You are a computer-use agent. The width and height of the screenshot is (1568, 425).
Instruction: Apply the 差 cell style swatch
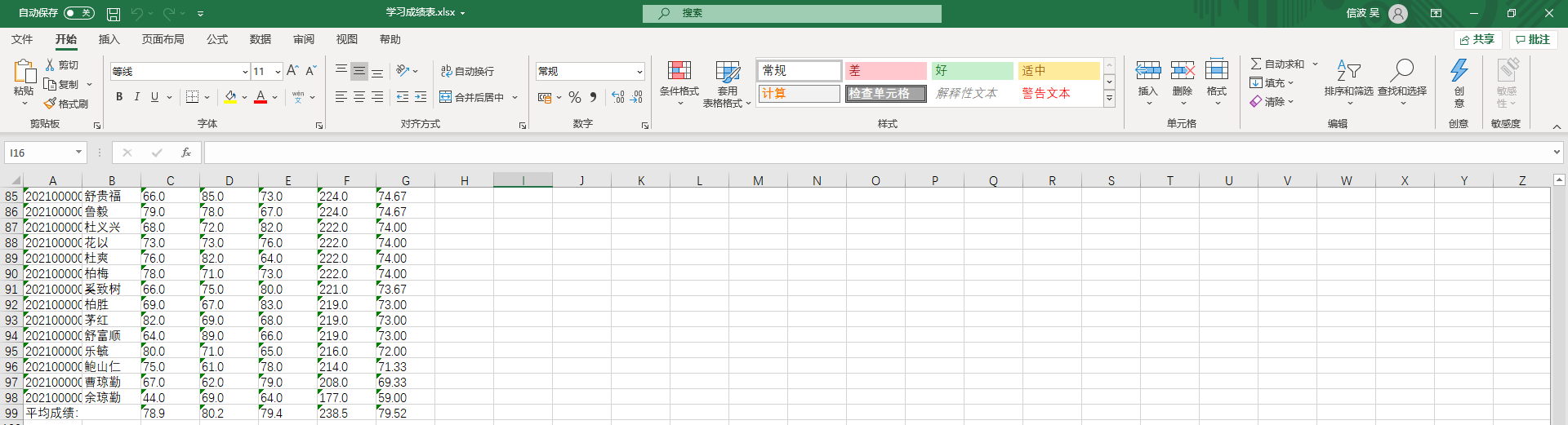click(x=886, y=71)
